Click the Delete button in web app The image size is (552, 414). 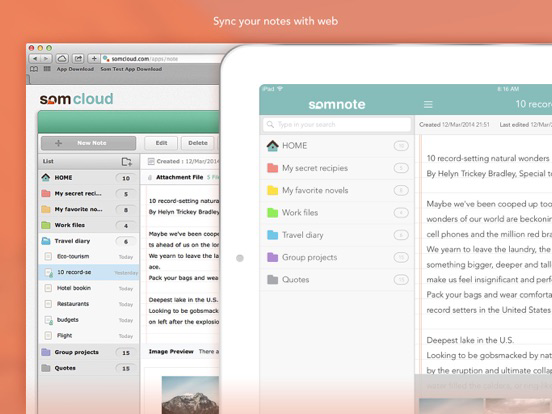click(197, 143)
